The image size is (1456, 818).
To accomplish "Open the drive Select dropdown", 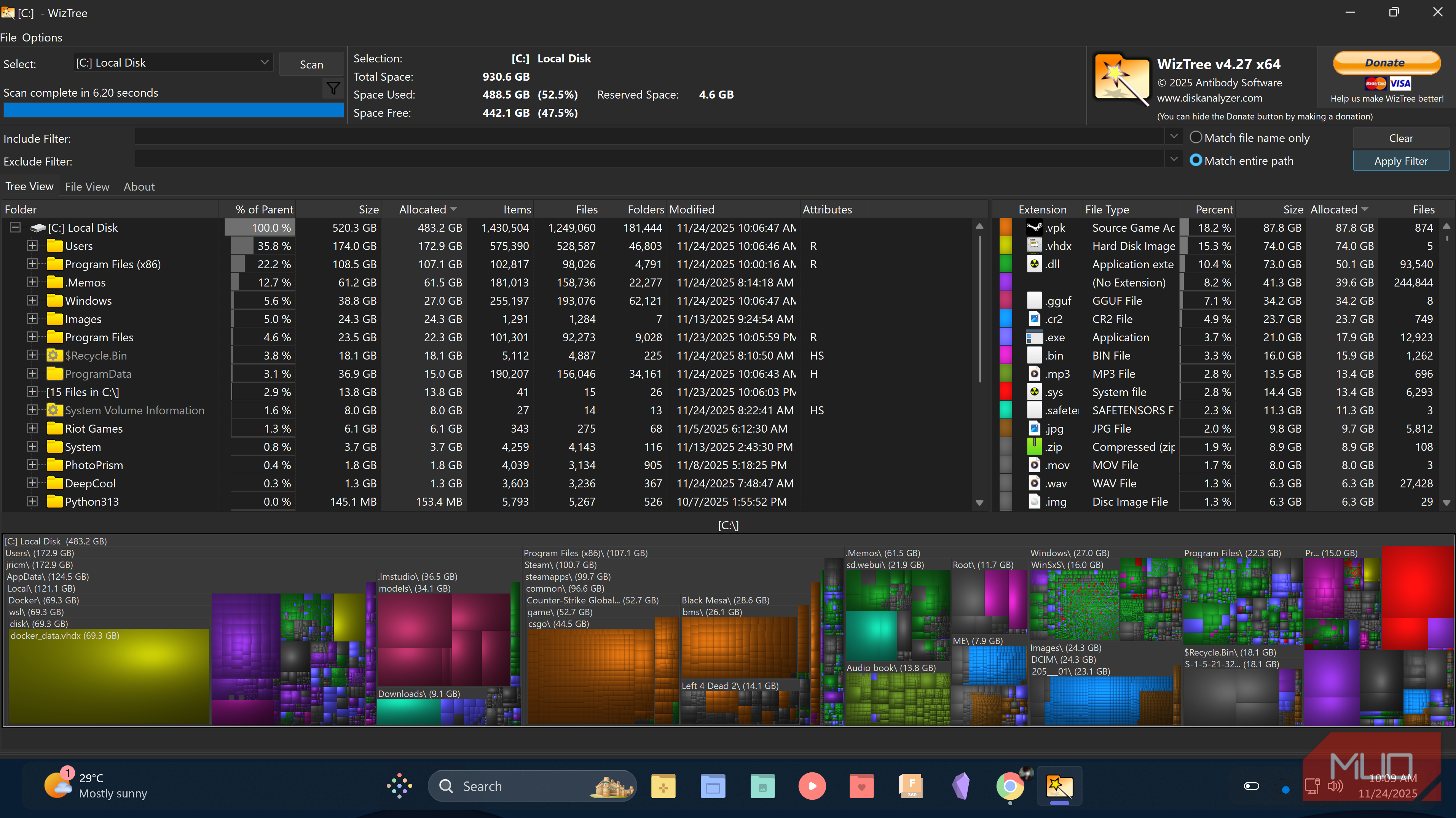I will [x=173, y=63].
